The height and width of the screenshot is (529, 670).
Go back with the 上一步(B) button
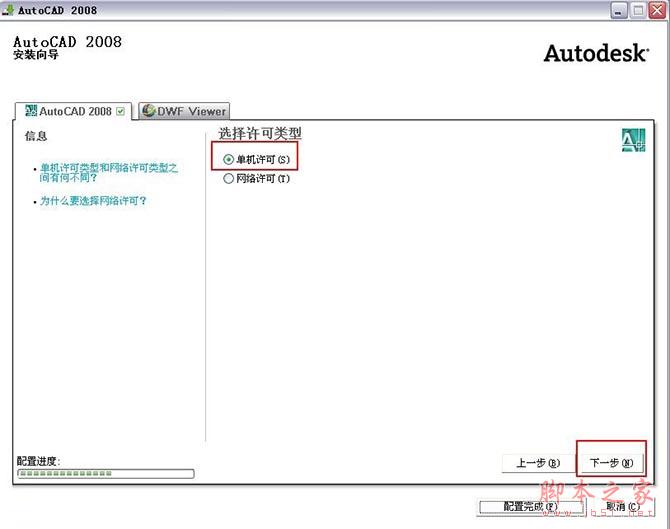click(538, 463)
